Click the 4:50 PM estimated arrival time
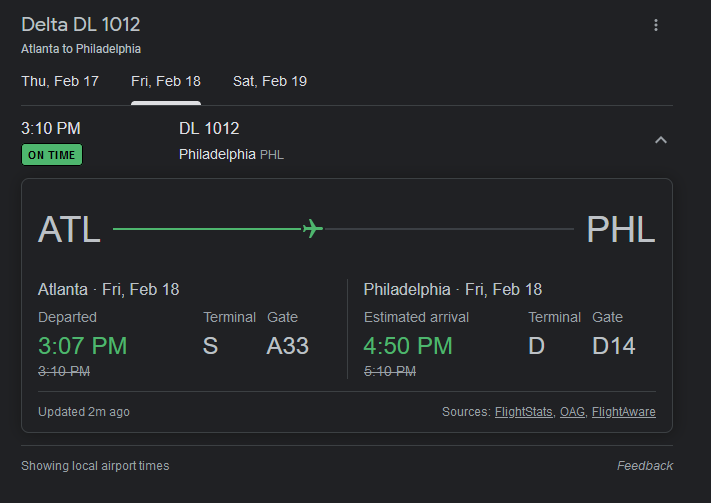This screenshot has width=711, height=503. 408,346
